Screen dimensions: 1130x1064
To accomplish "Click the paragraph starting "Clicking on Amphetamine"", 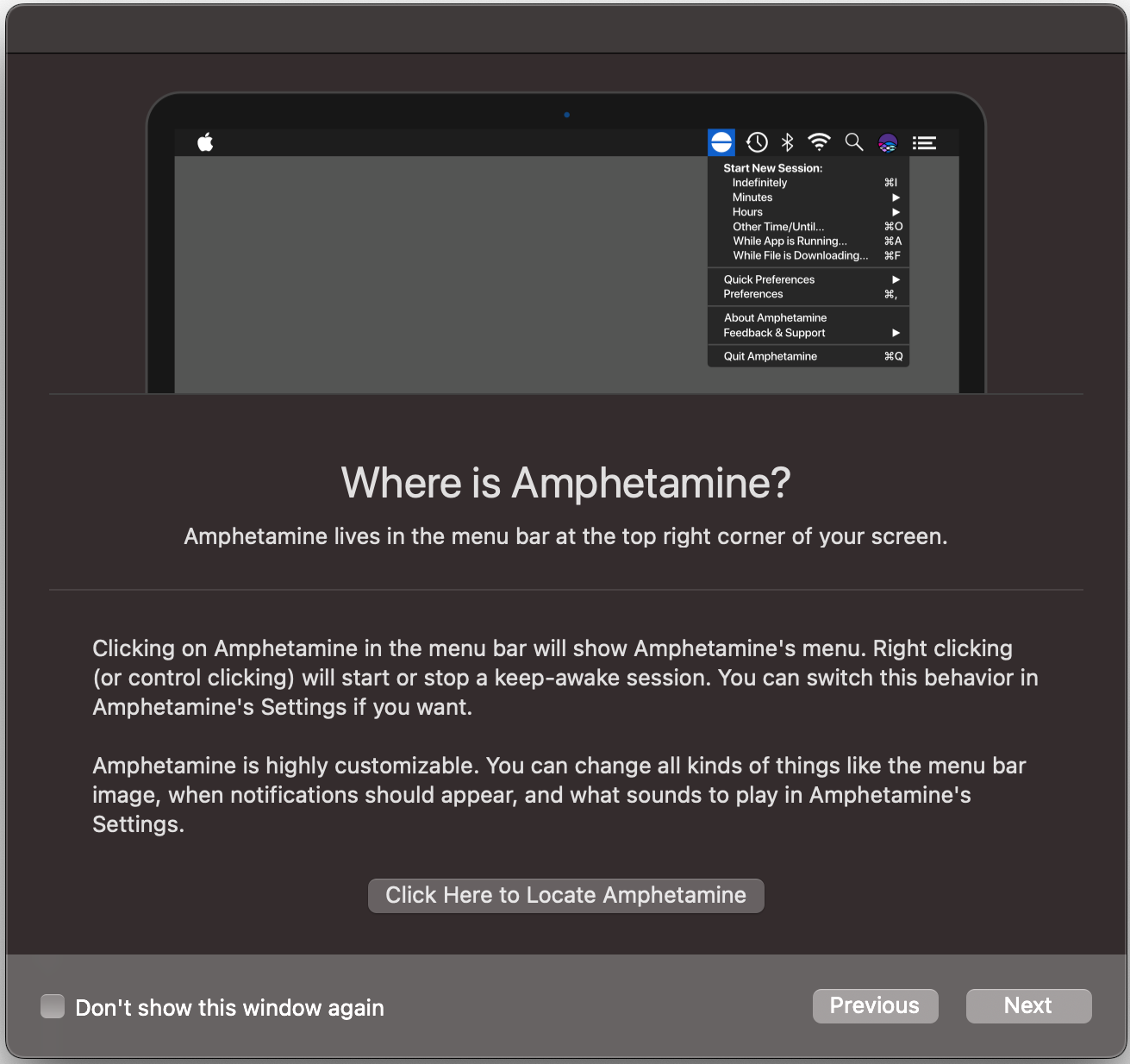I will coord(565,678).
